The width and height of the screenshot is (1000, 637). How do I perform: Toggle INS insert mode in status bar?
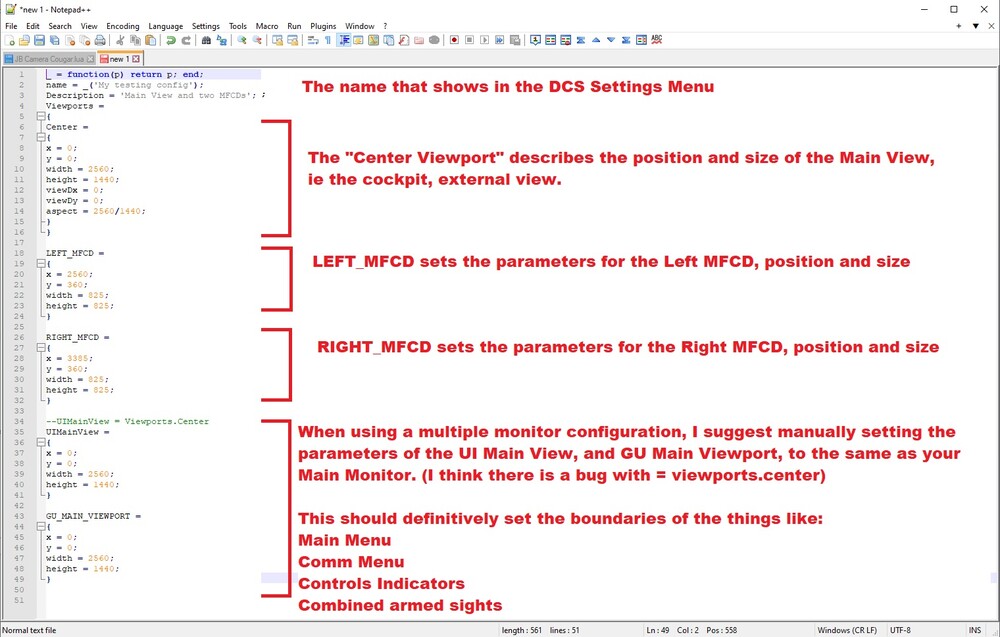tap(975, 630)
